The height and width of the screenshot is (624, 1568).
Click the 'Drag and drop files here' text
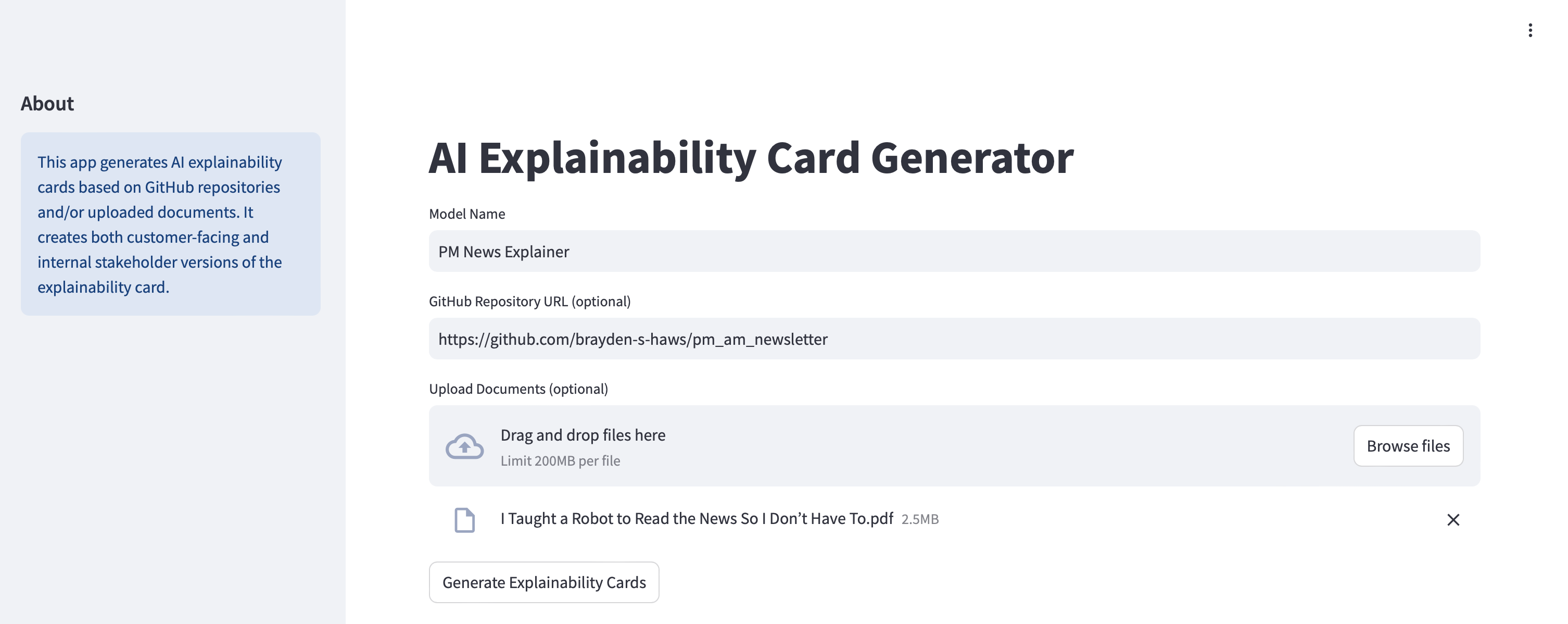[583, 435]
